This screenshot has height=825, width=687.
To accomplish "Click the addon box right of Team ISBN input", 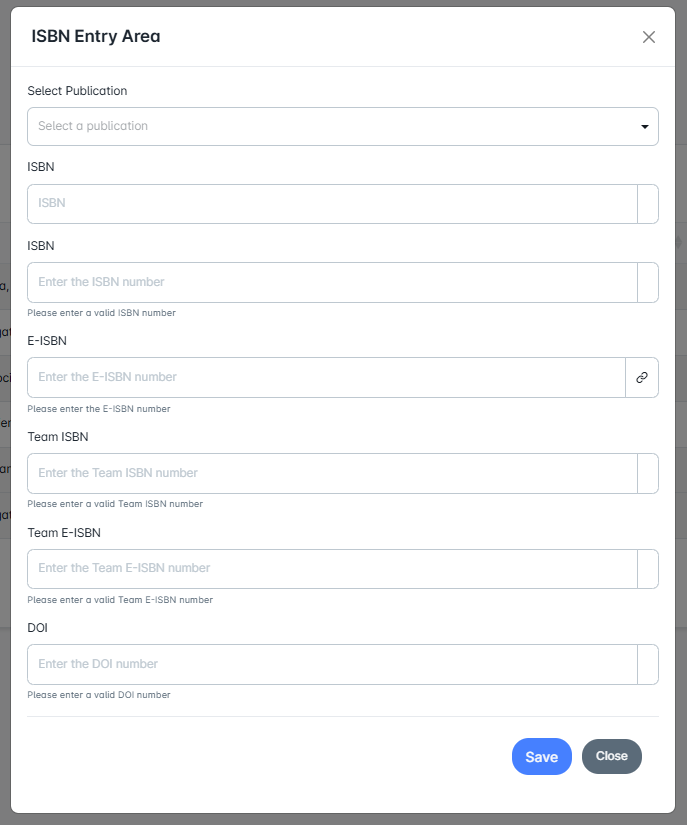I will pos(648,473).
